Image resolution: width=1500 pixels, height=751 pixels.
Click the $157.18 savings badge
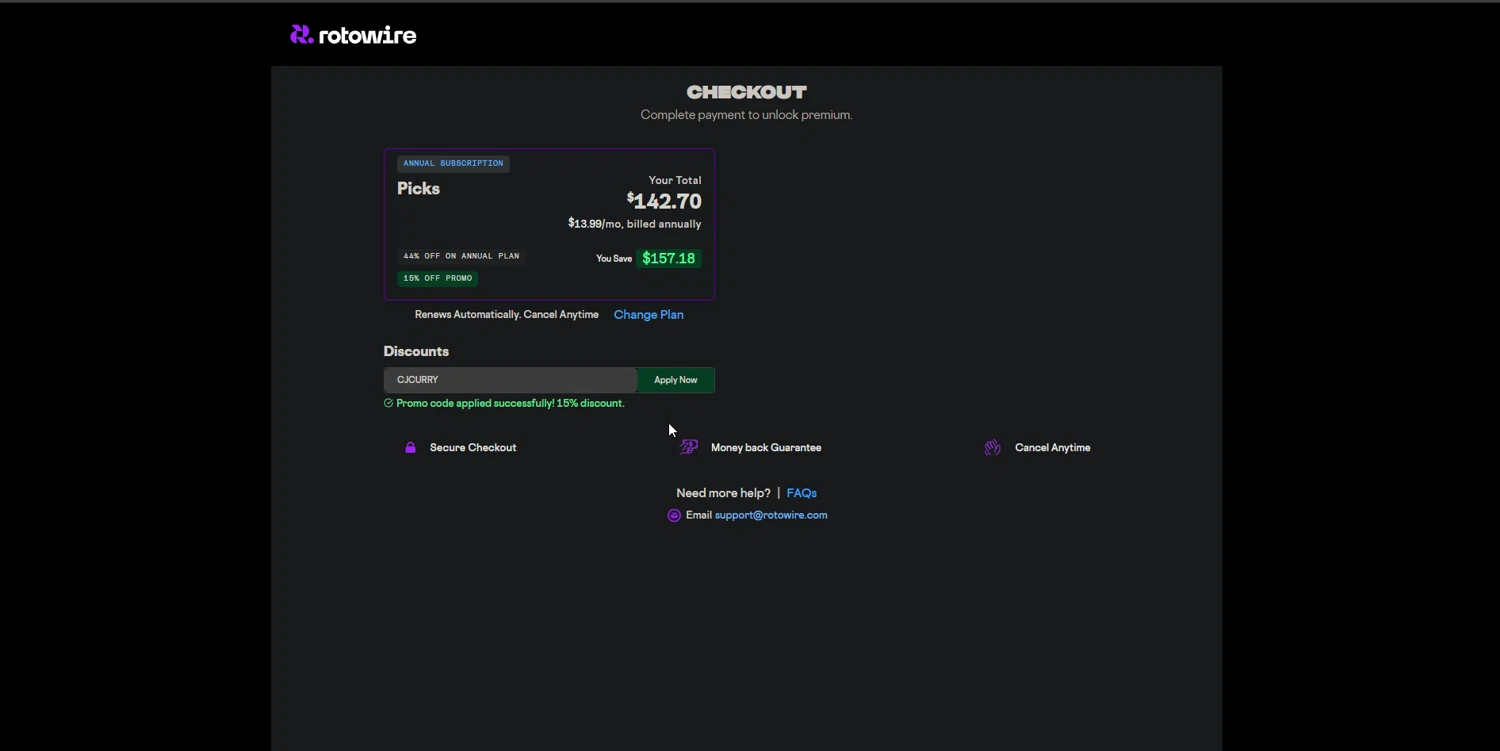click(x=668, y=258)
